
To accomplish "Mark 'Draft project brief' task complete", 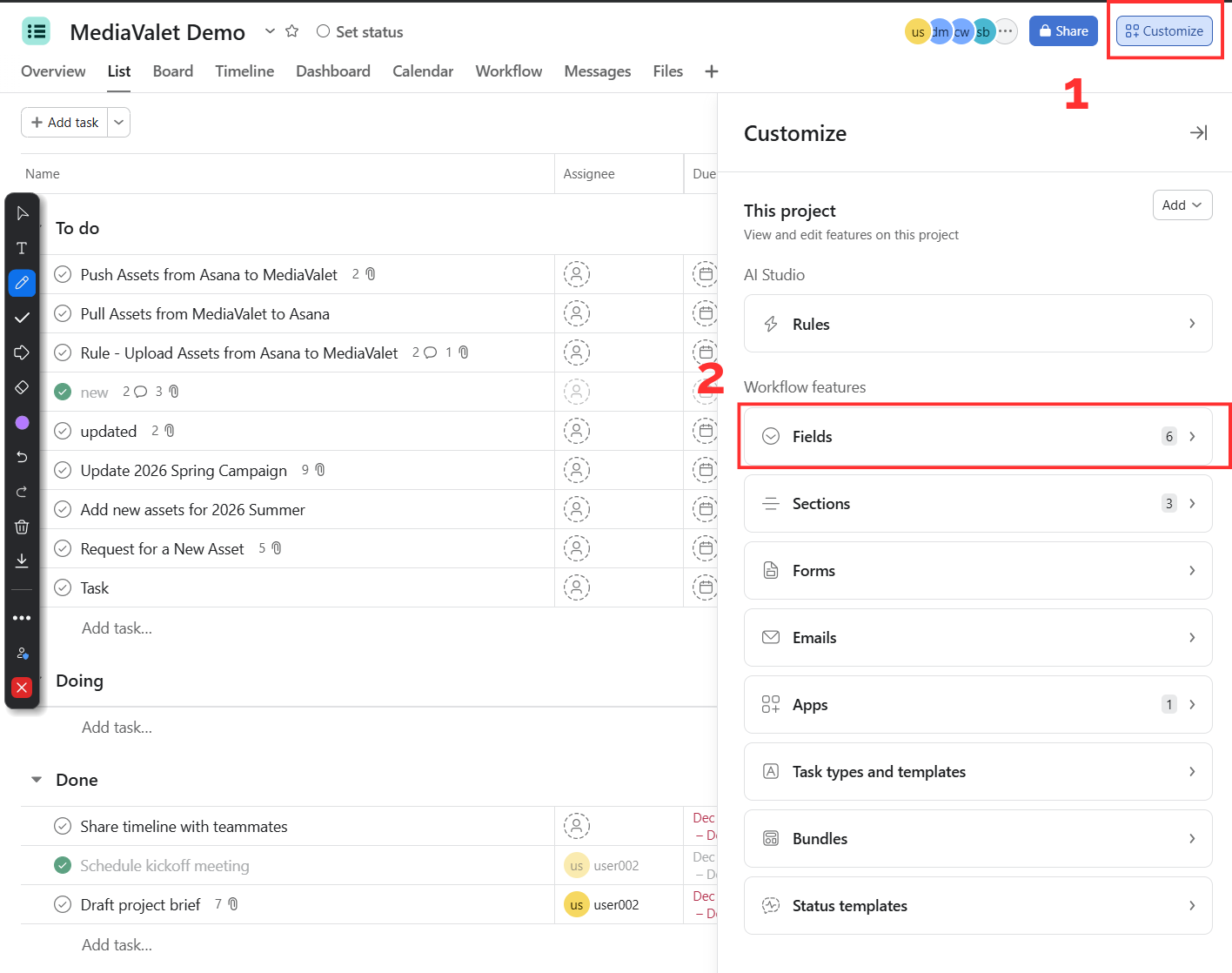I will [63, 904].
